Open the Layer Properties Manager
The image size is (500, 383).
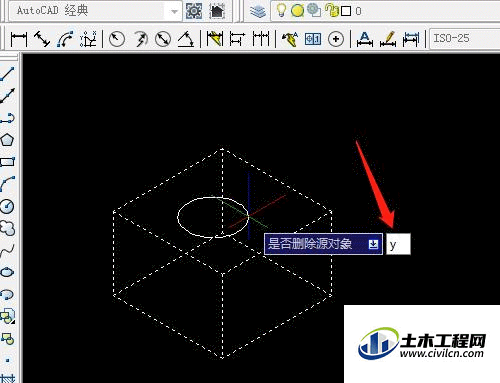coord(258,11)
